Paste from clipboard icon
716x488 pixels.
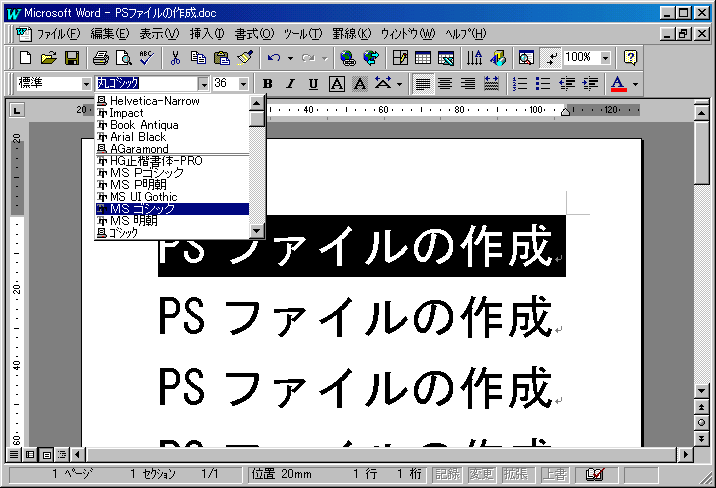221,58
